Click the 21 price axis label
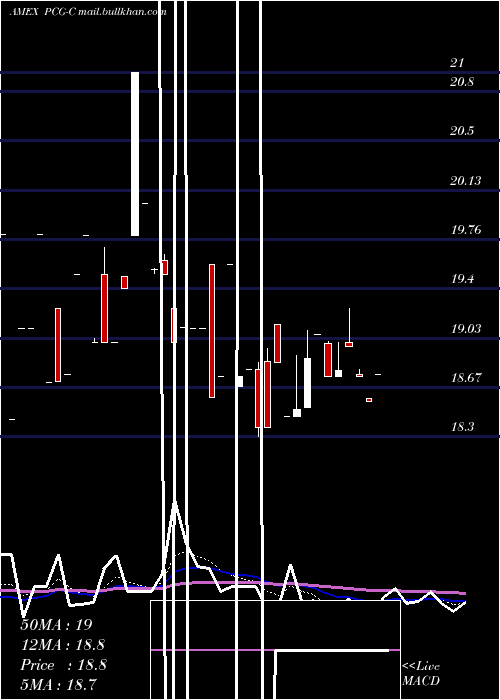The width and height of the screenshot is (500, 700). tap(457, 63)
